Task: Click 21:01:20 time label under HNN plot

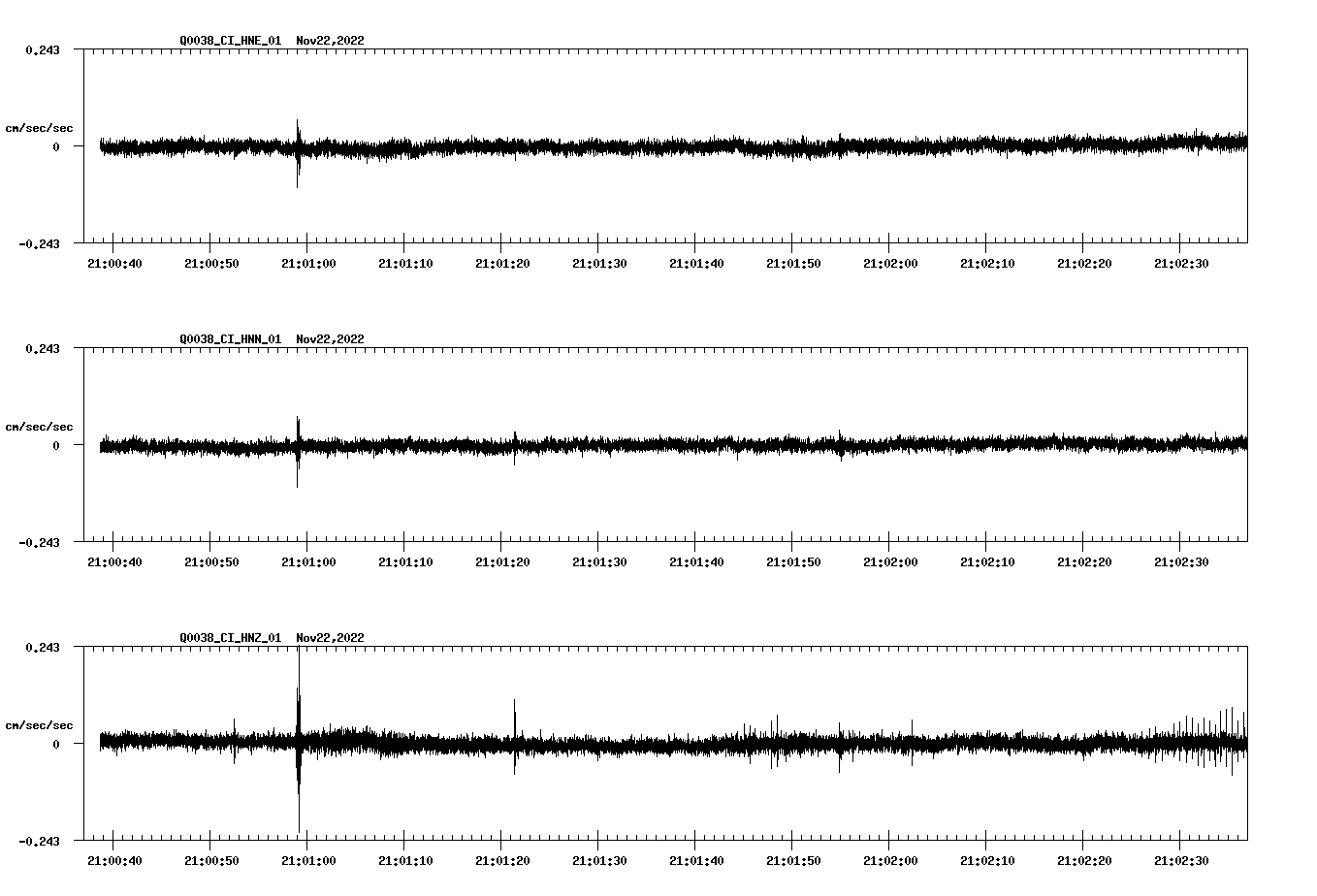Action: coord(502,562)
